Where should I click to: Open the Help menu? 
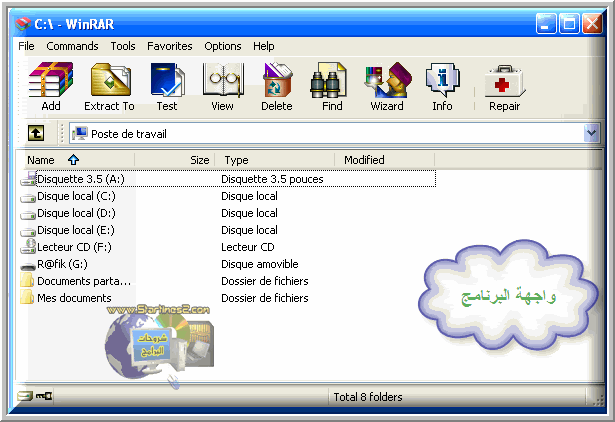(x=264, y=46)
